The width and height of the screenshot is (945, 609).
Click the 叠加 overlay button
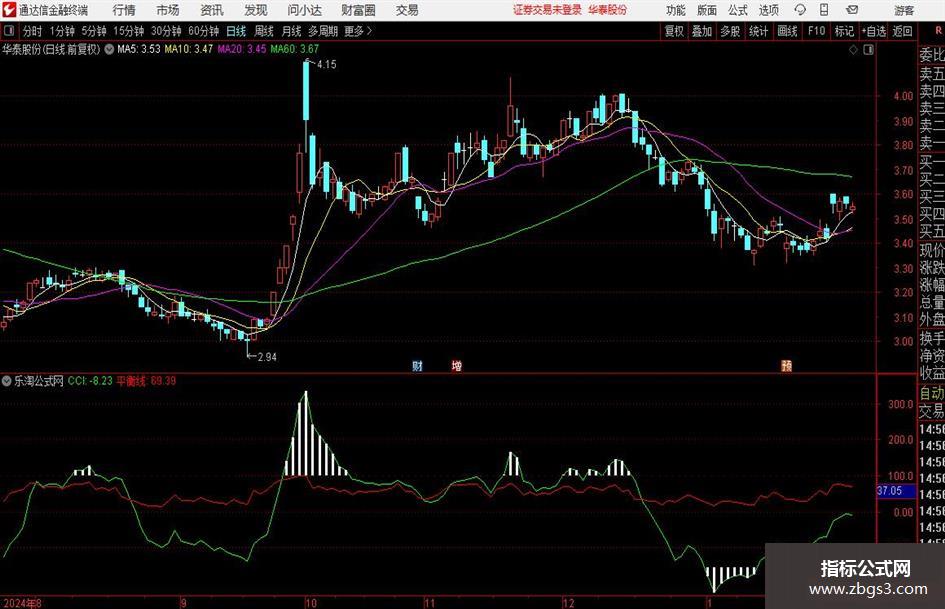(x=702, y=31)
